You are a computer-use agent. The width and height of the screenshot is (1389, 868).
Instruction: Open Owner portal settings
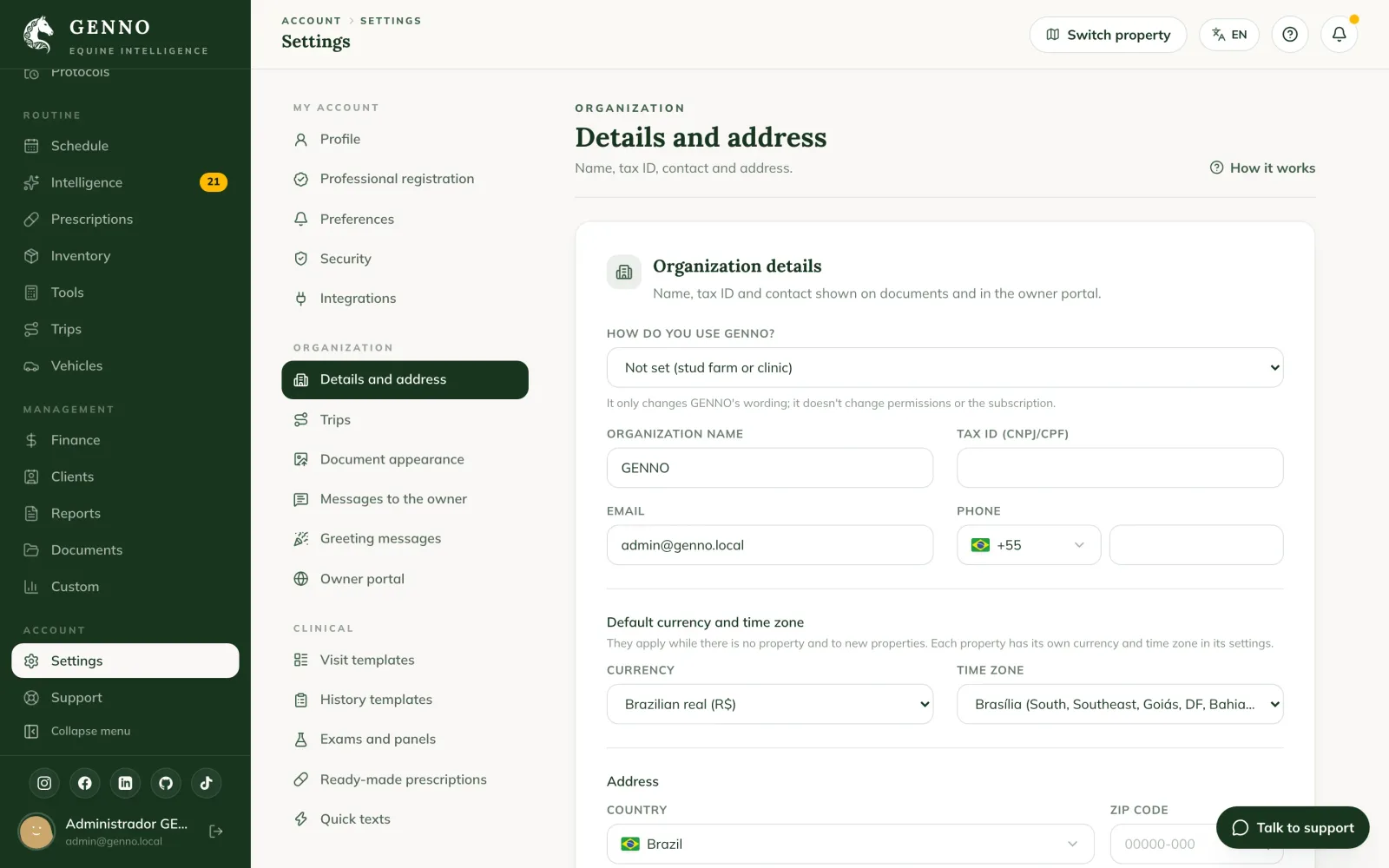click(x=405, y=579)
